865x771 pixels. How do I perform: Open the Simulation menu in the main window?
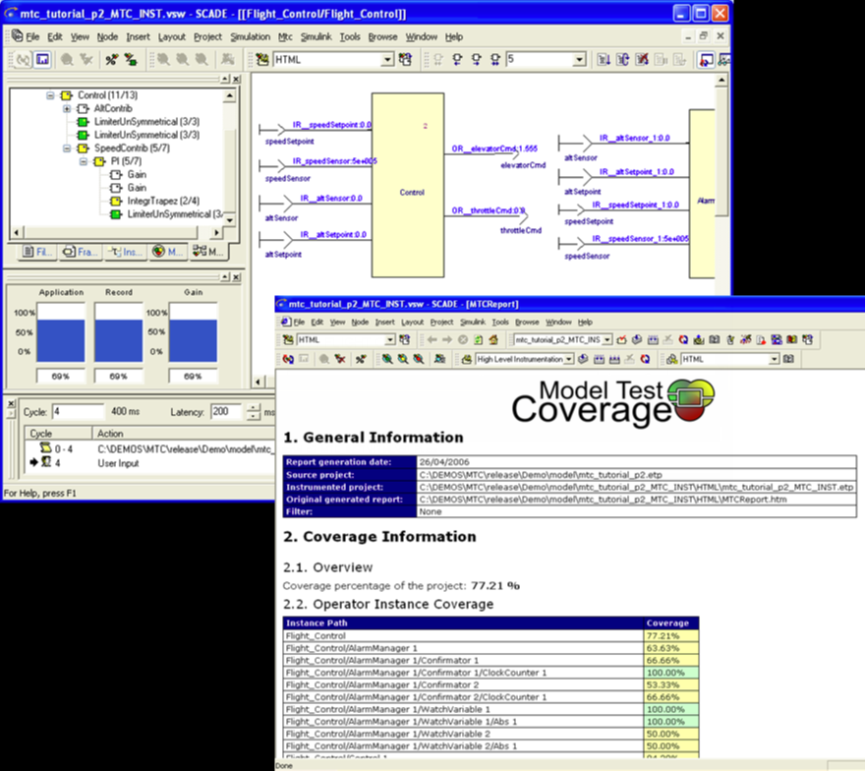[x=250, y=37]
